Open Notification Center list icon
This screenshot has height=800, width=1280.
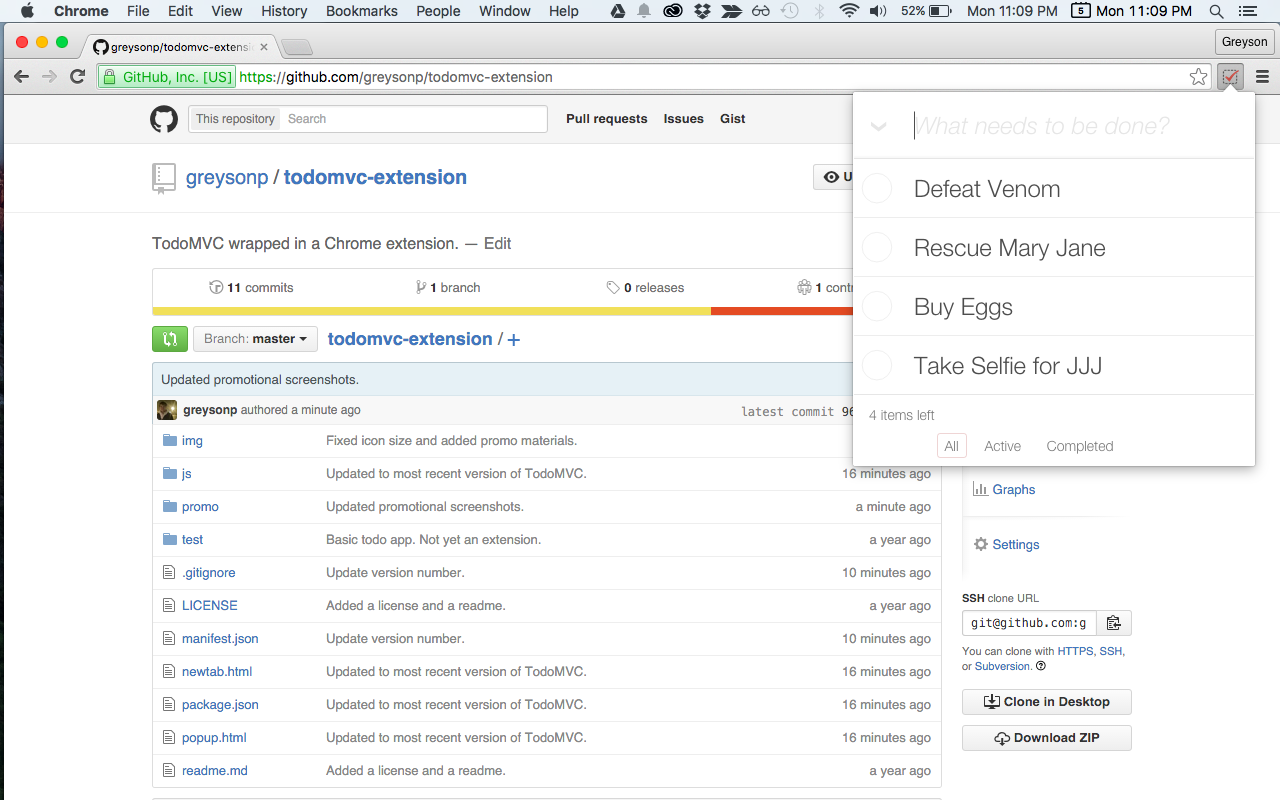(x=1249, y=11)
